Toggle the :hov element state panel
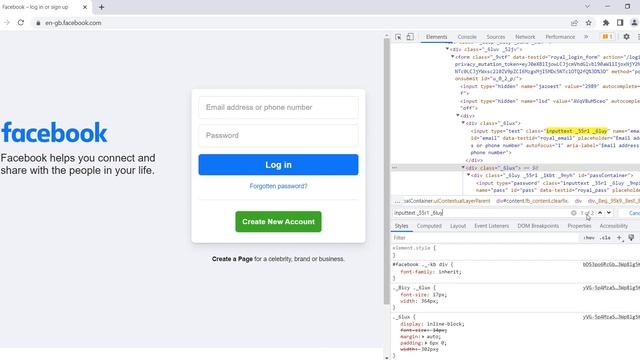The width and height of the screenshot is (640, 360). point(589,238)
